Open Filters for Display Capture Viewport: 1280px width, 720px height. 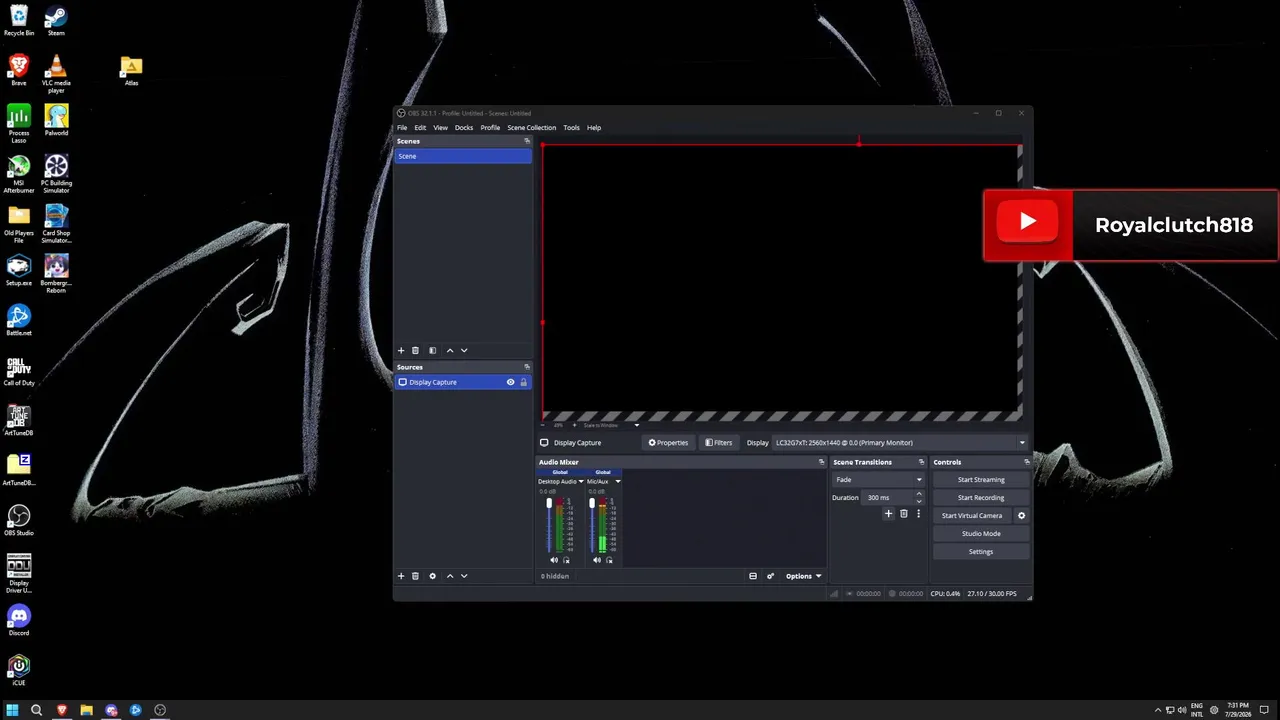[x=719, y=443]
